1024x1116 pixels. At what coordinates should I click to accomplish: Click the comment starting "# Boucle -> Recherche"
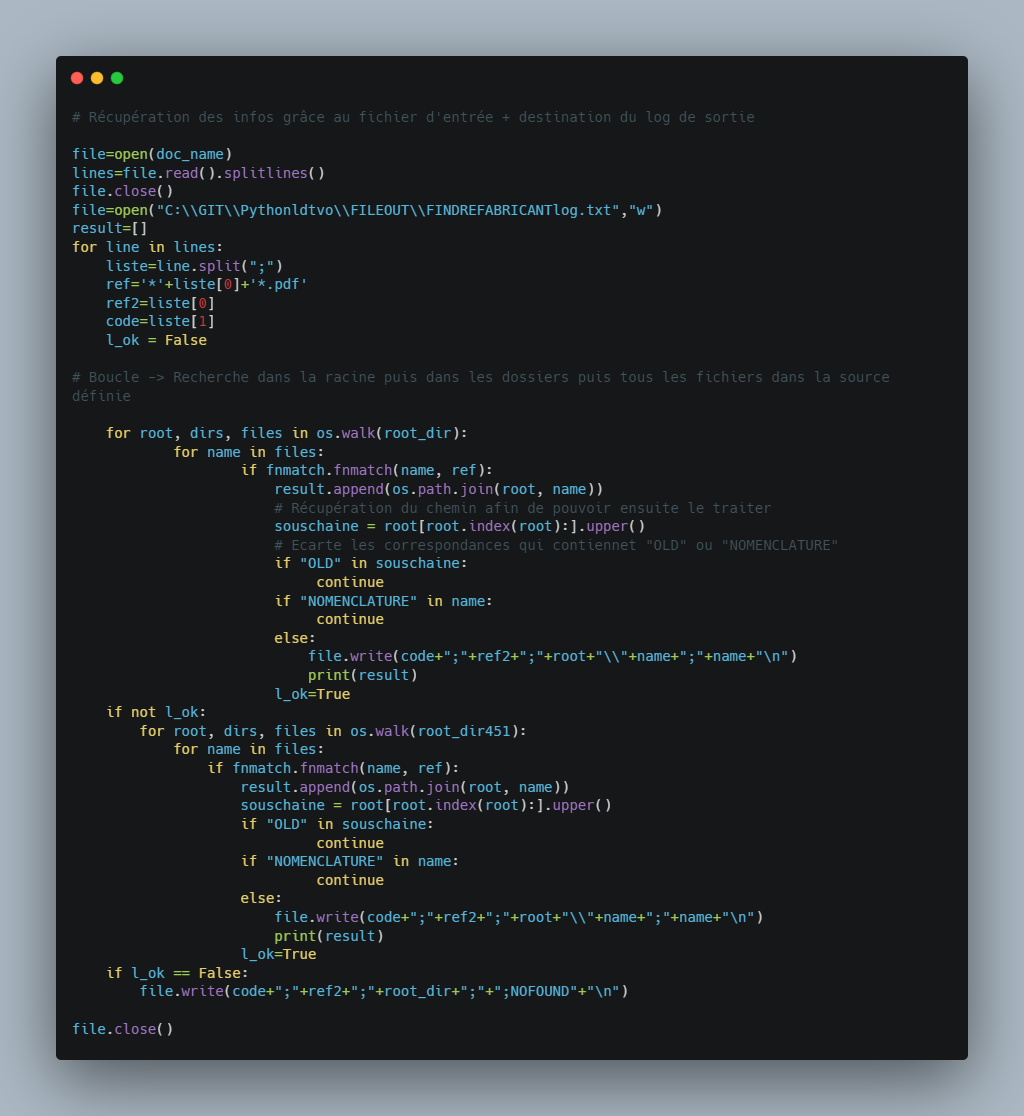point(480,377)
